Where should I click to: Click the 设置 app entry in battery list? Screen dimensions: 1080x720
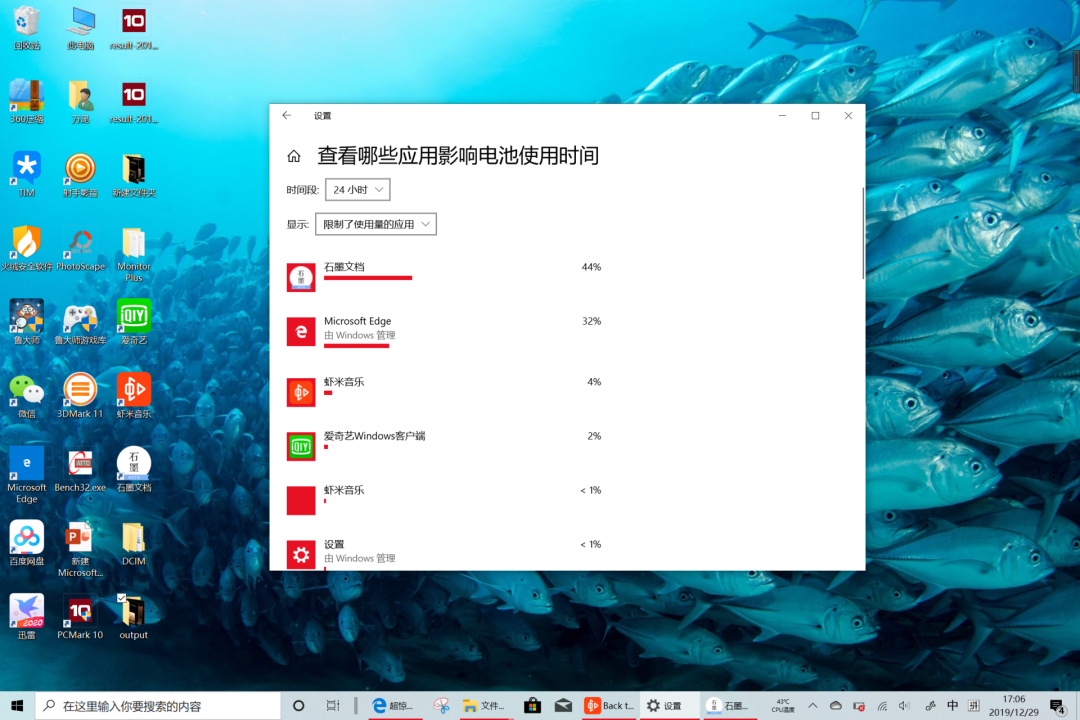pyautogui.click(x=444, y=553)
